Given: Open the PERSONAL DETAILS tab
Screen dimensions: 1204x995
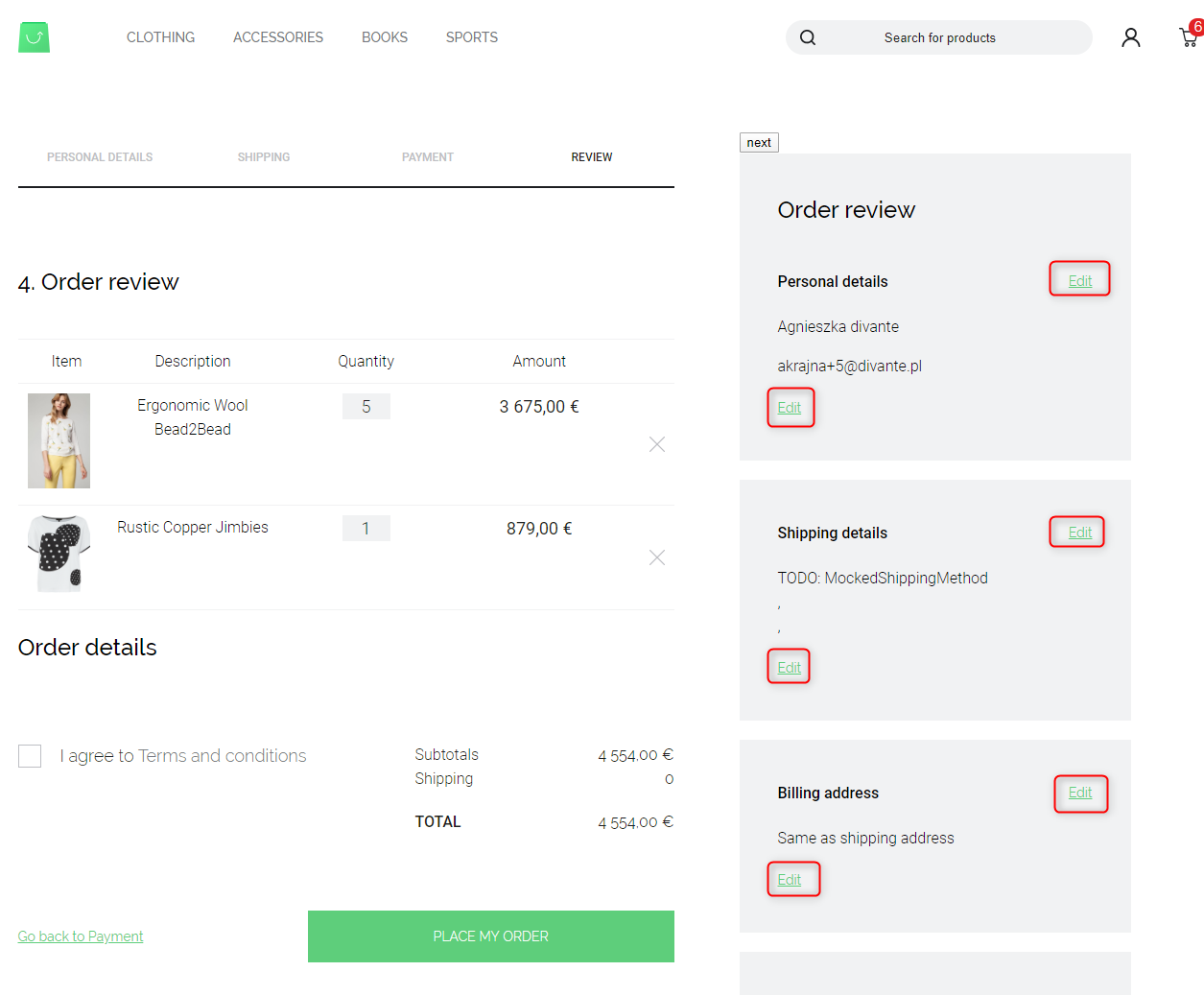Looking at the screenshot, I should (x=100, y=156).
